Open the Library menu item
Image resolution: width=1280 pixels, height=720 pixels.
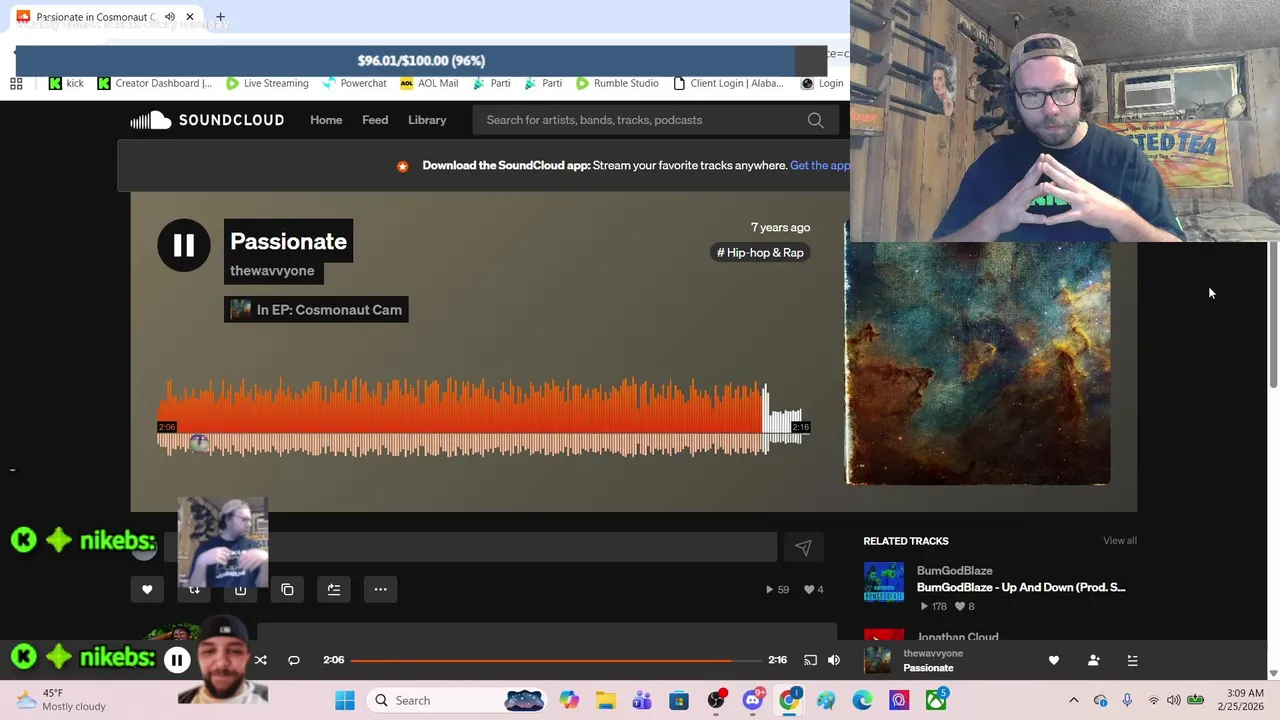tap(427, 120)
